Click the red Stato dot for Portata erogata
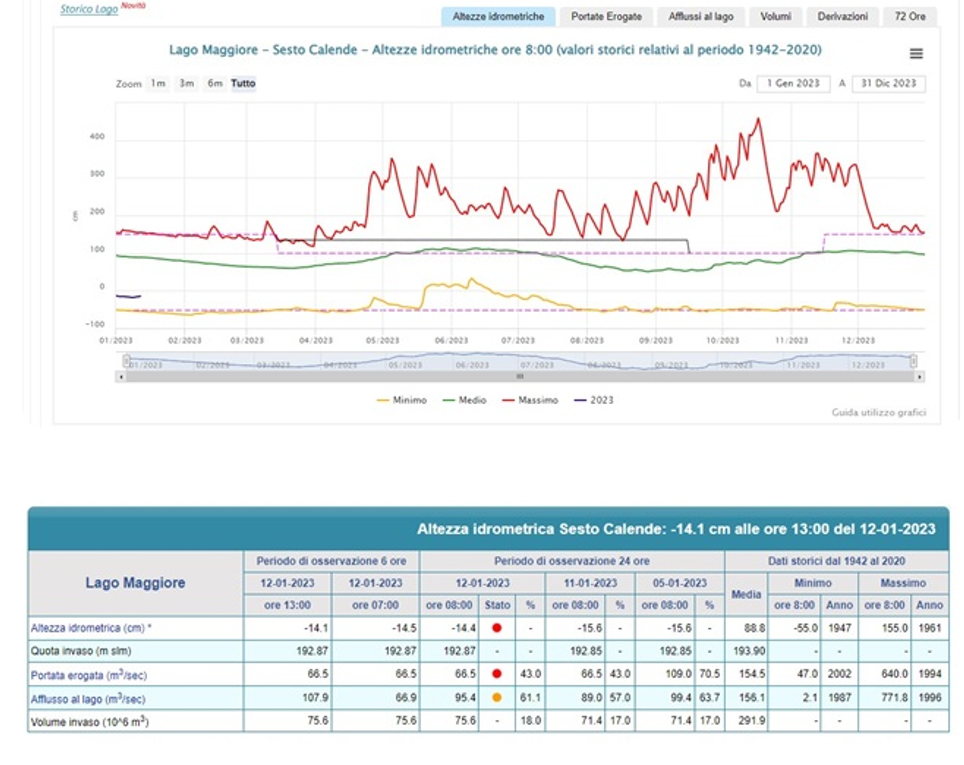964x765 pixels. click(497, 673)
